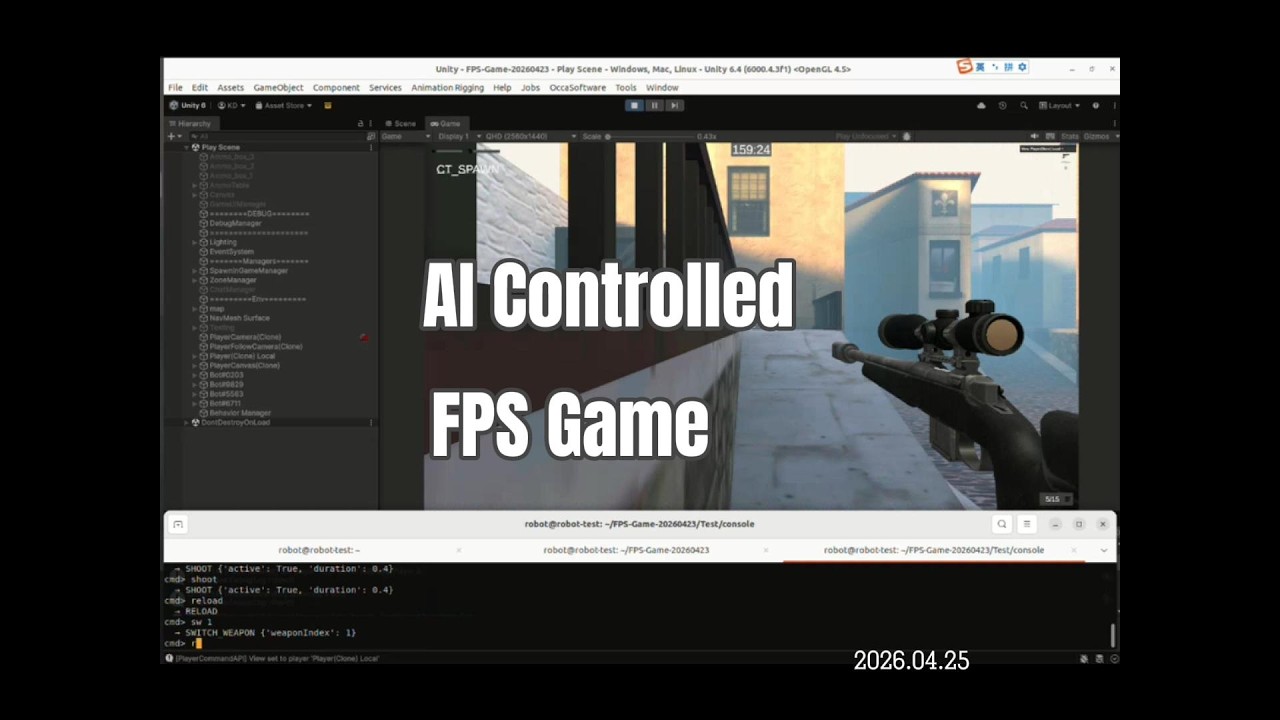Open the Layout dropdown
The height and width of the screenshot is (720, 1280).
coord(1059,105)
